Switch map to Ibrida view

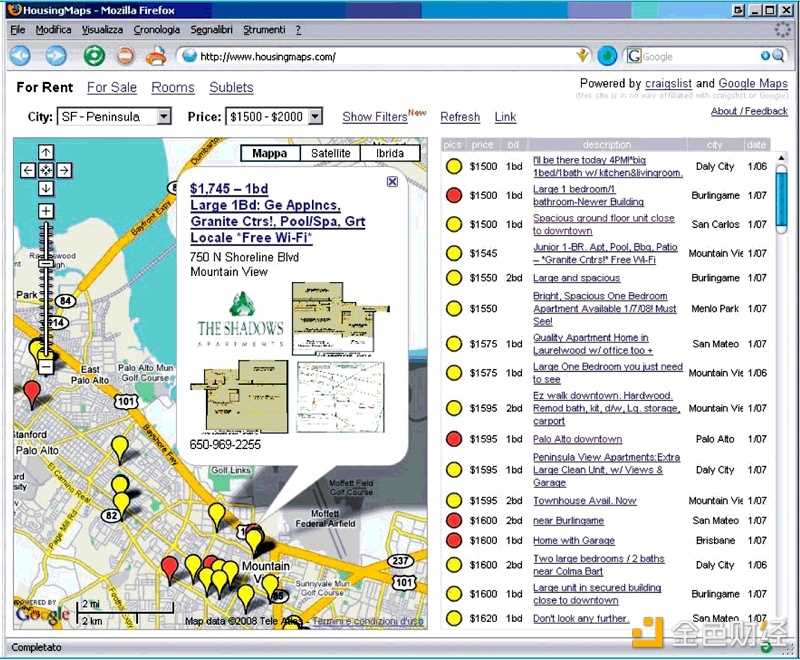pos(390,153)
